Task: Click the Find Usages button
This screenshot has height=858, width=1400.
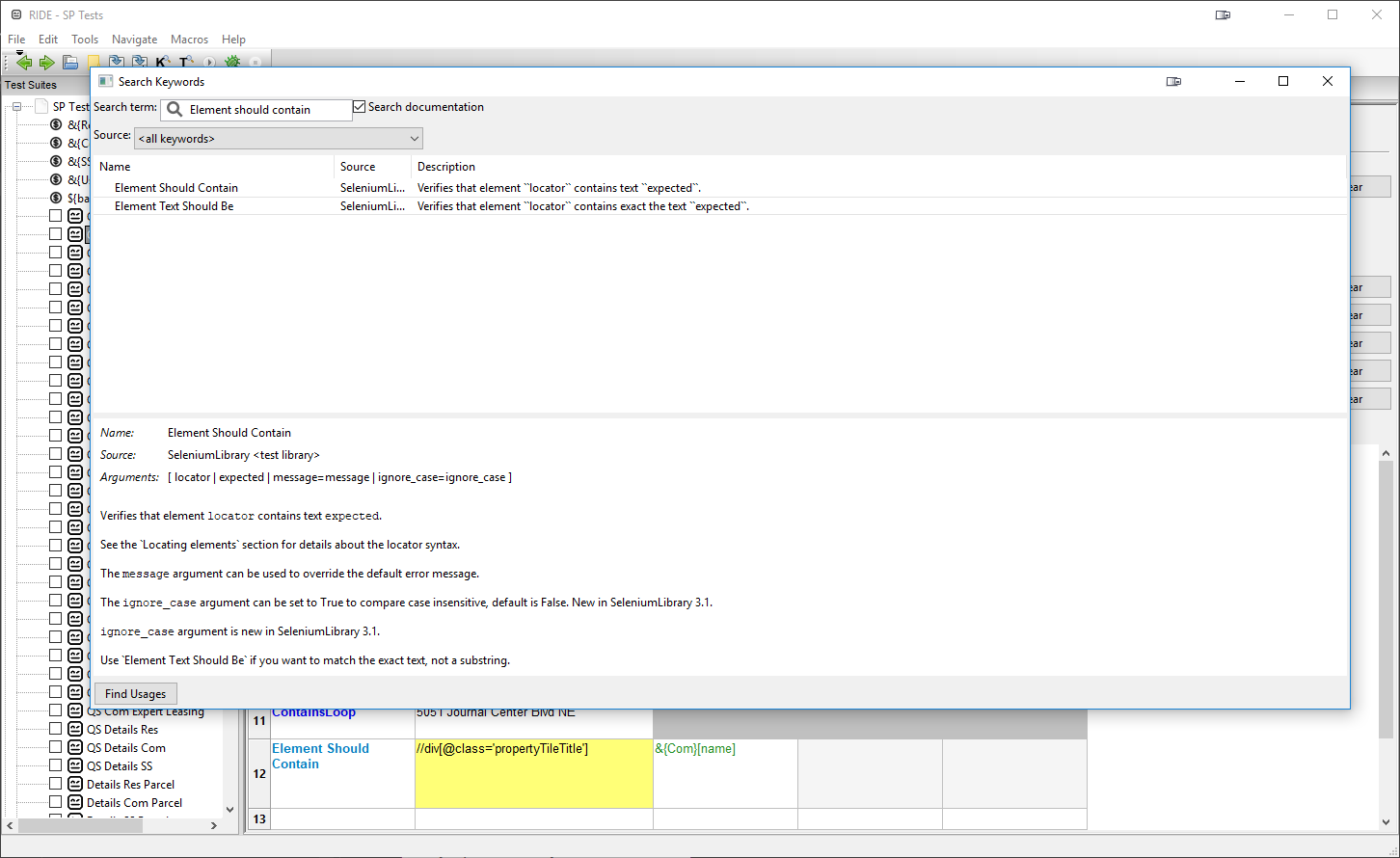Action: coord(135,694)
